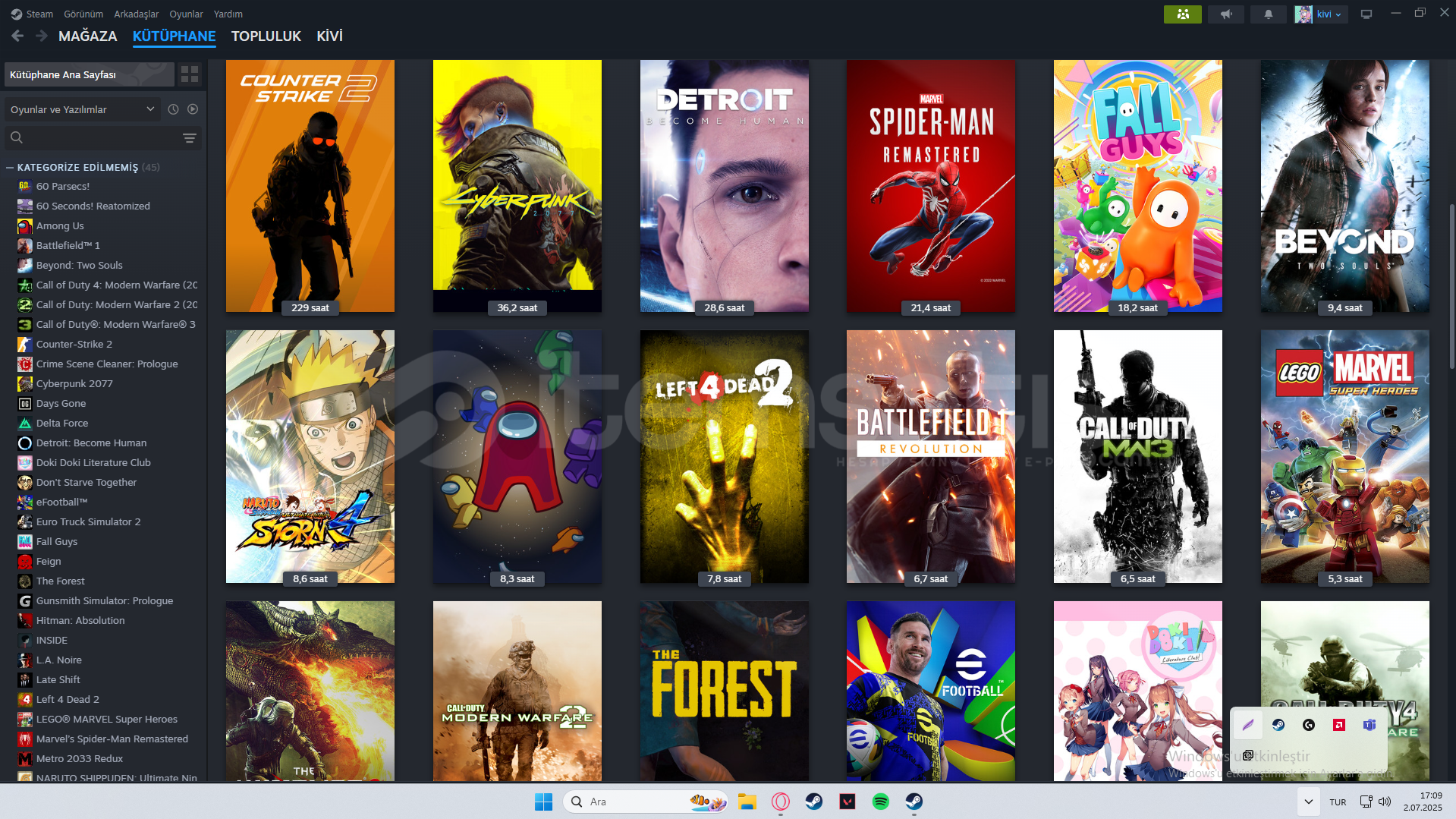The image size is (1456, 819).
Task: Open the Arkadaşlar menu
Action: pos(137,14)
